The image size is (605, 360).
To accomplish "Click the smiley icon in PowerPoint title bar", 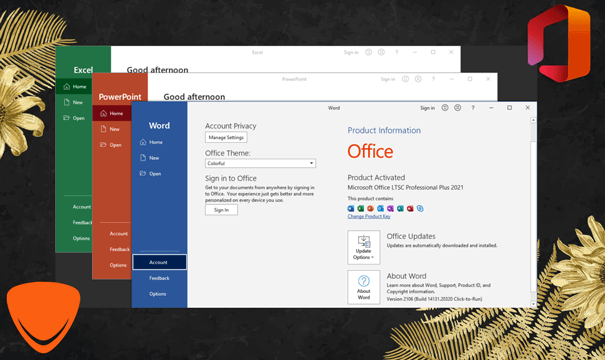I will tap(405, 79).
